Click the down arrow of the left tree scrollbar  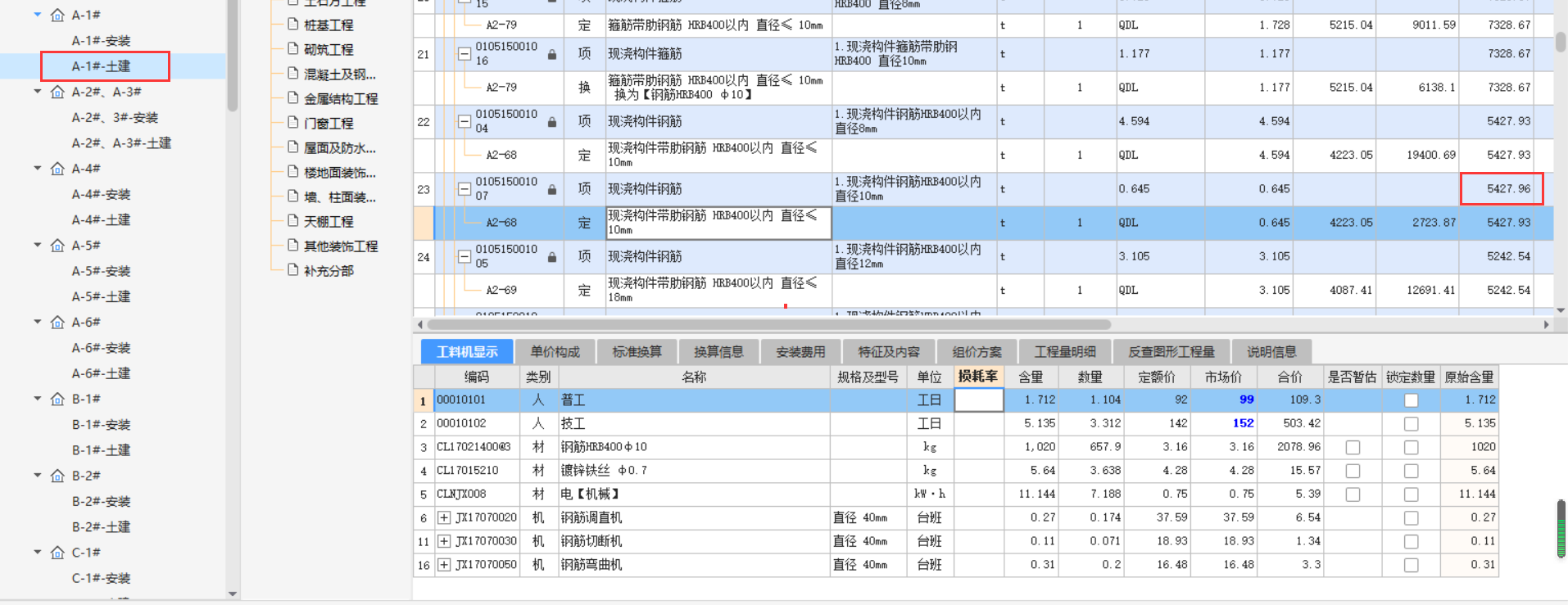point(233,594)
